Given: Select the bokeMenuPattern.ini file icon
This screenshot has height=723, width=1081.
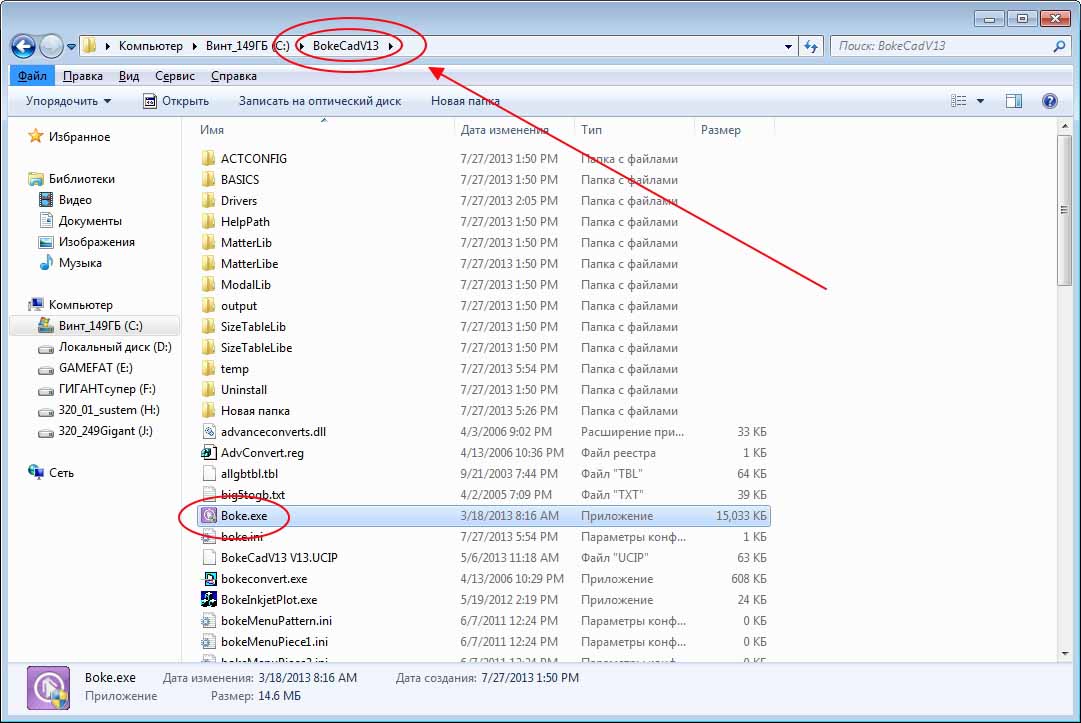Looking at the screenshot, I should coord(209,621).
